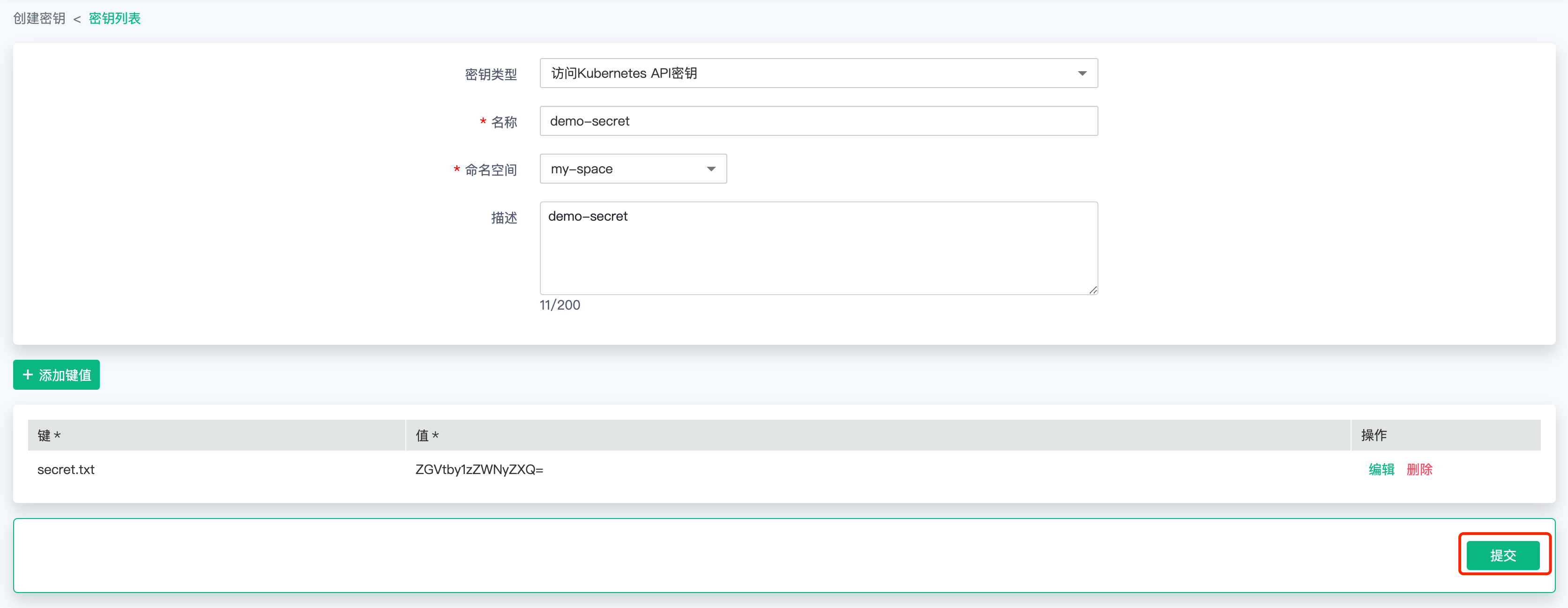
Task: Open the 密钥类型 dropdown arrow
Action: point(1082,74)
